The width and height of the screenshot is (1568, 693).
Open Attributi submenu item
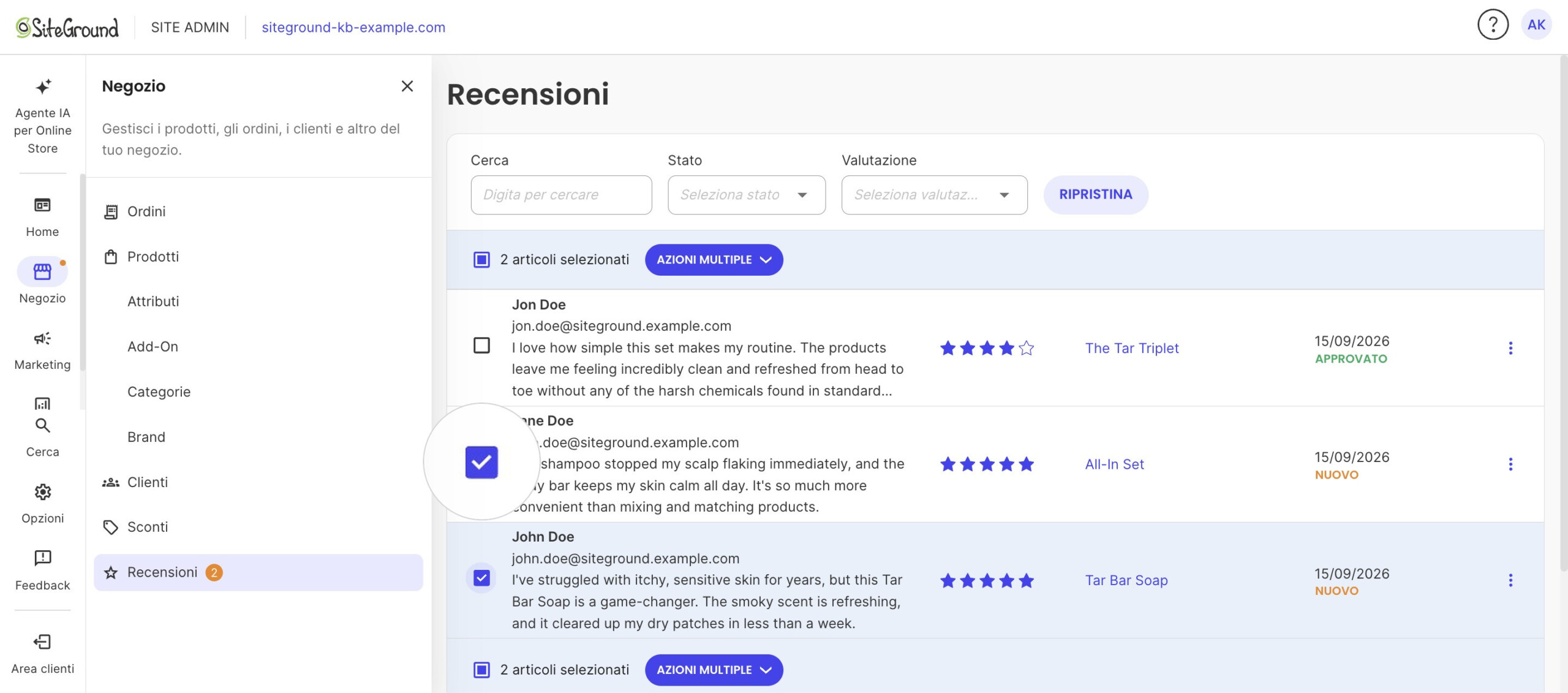(x=153, y=301)
